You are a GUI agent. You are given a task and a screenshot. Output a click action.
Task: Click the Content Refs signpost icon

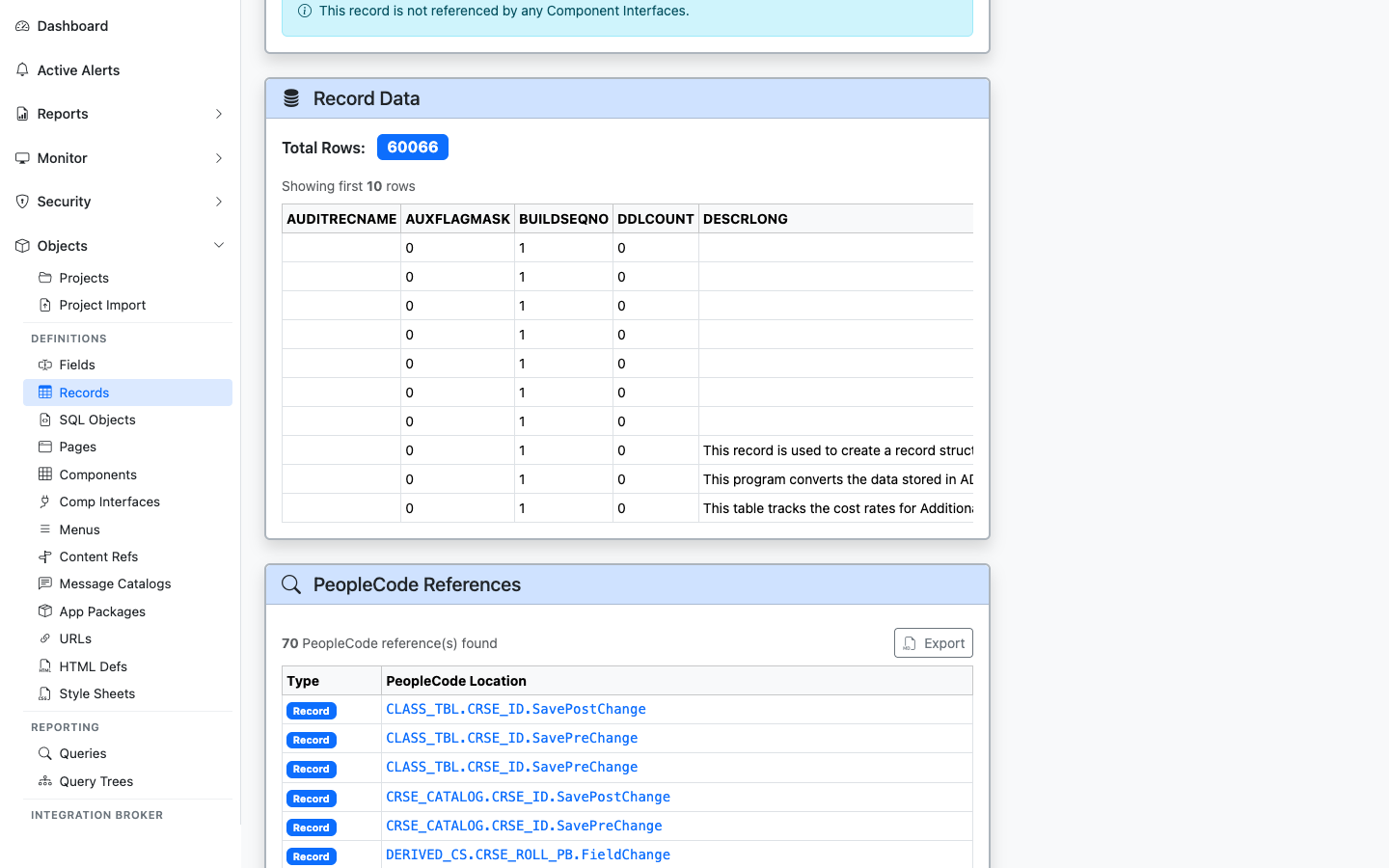45,556
